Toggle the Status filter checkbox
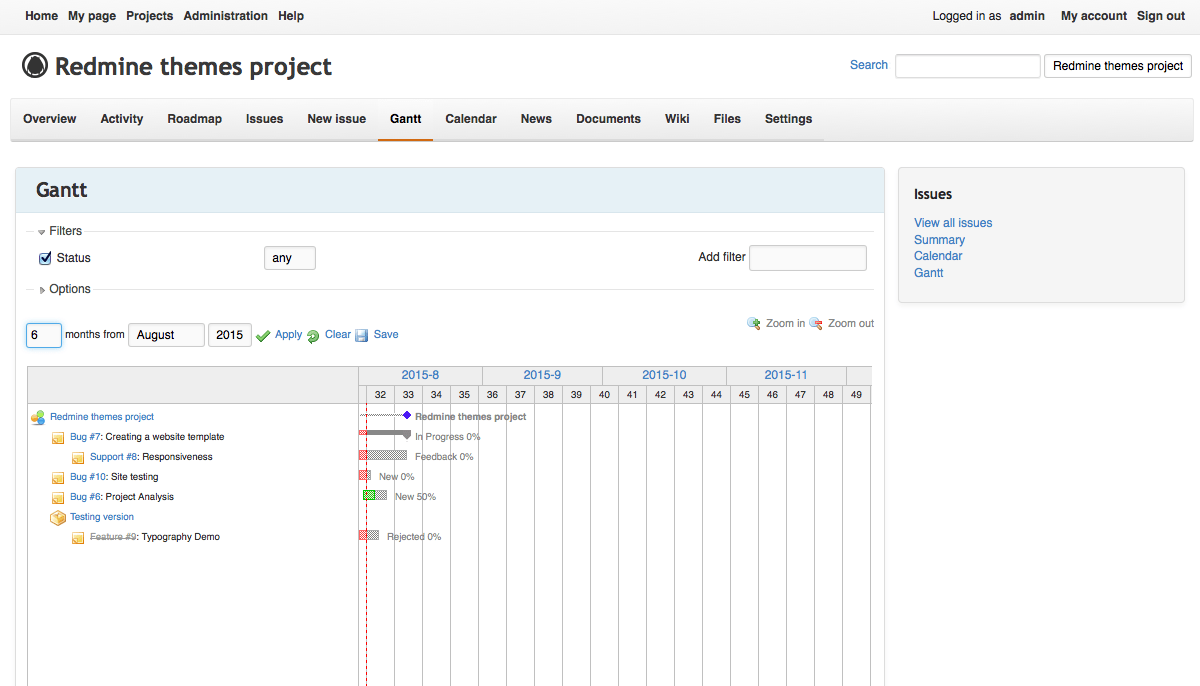Viewport: 1200px width, 686px height. point(45,258)
